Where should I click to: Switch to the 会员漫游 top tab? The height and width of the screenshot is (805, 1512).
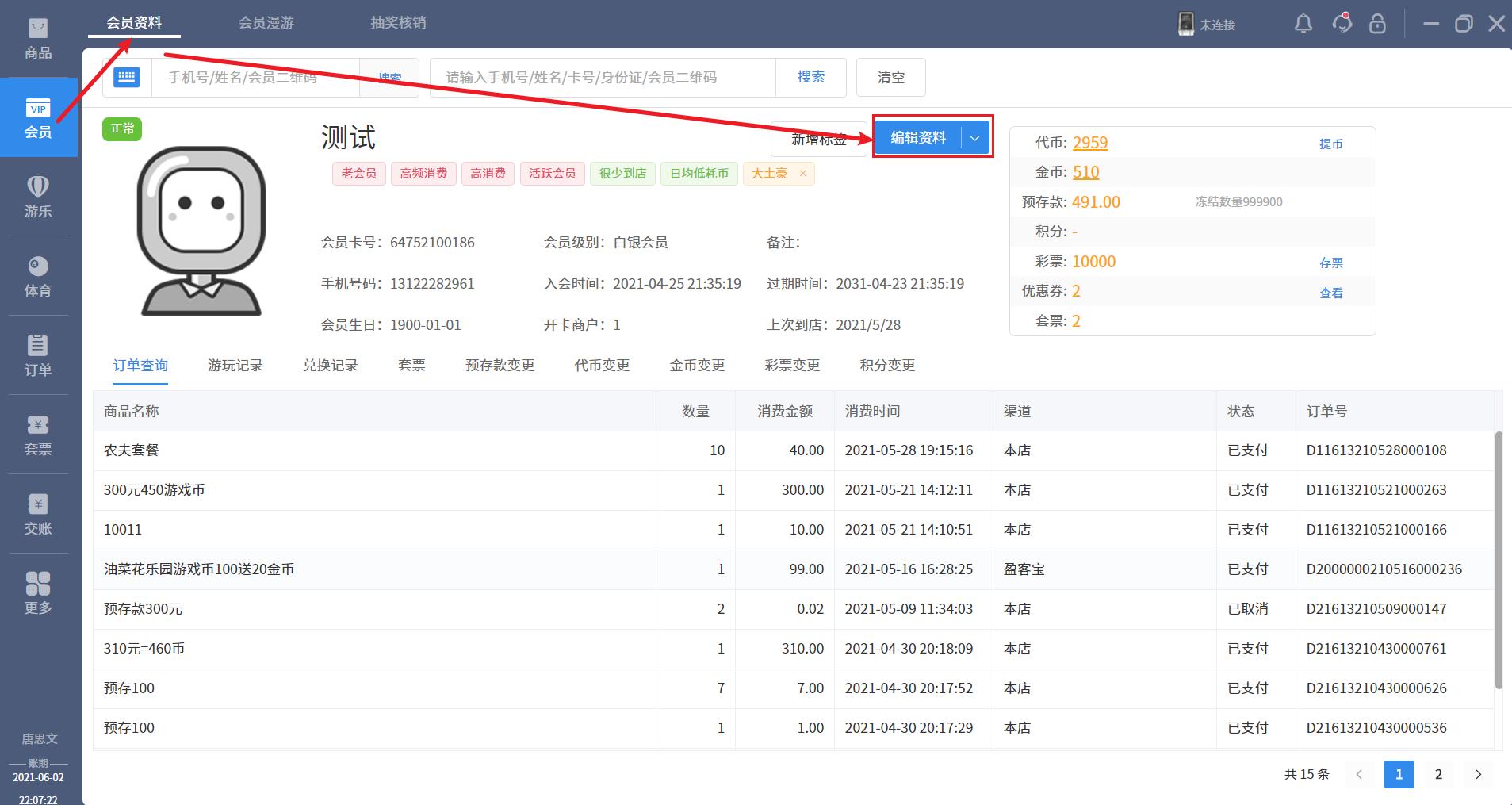[x=266, y=22]
